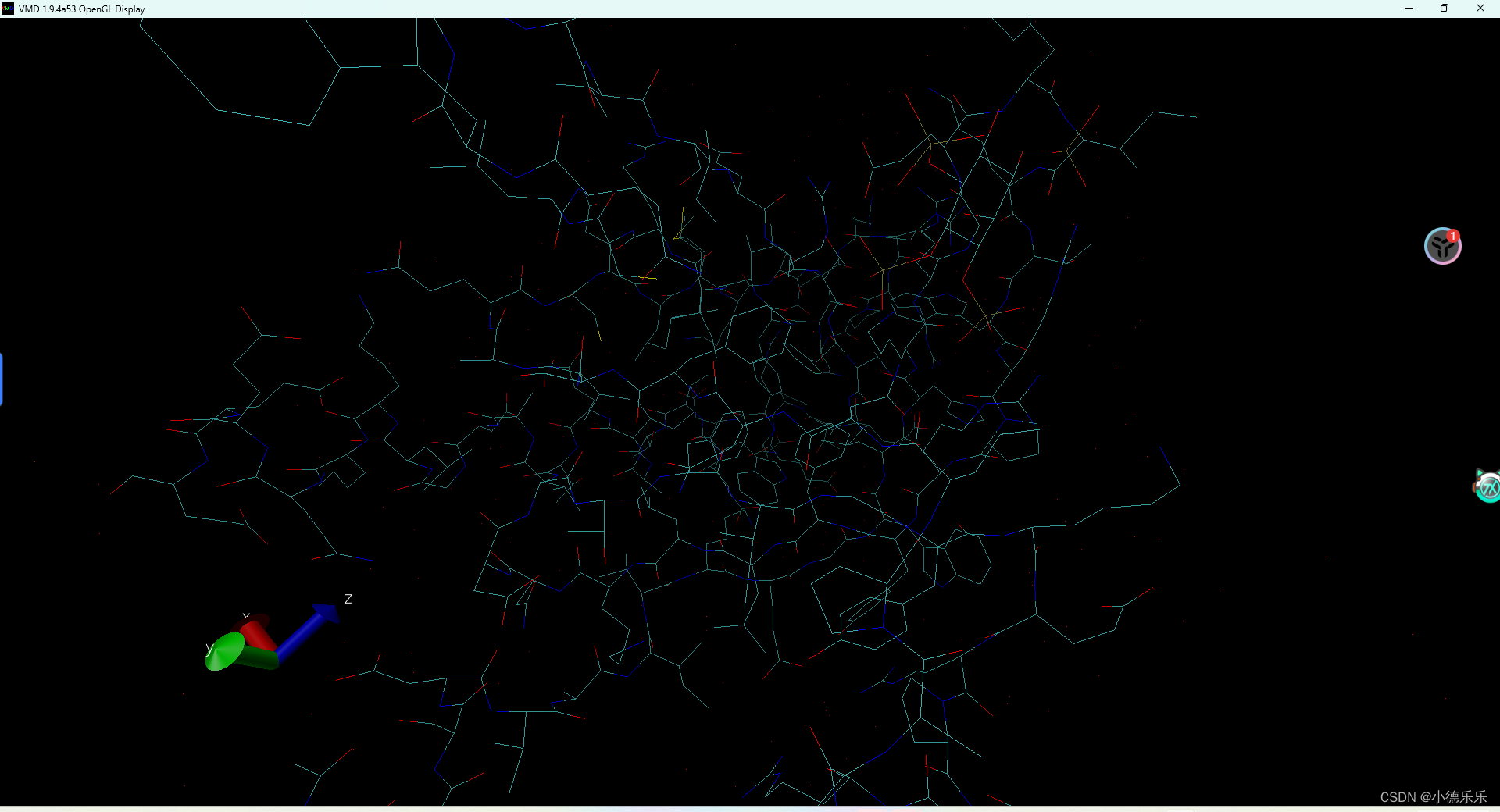
Task: Click the red notification badge showing 1
Action: point(1452,237)
